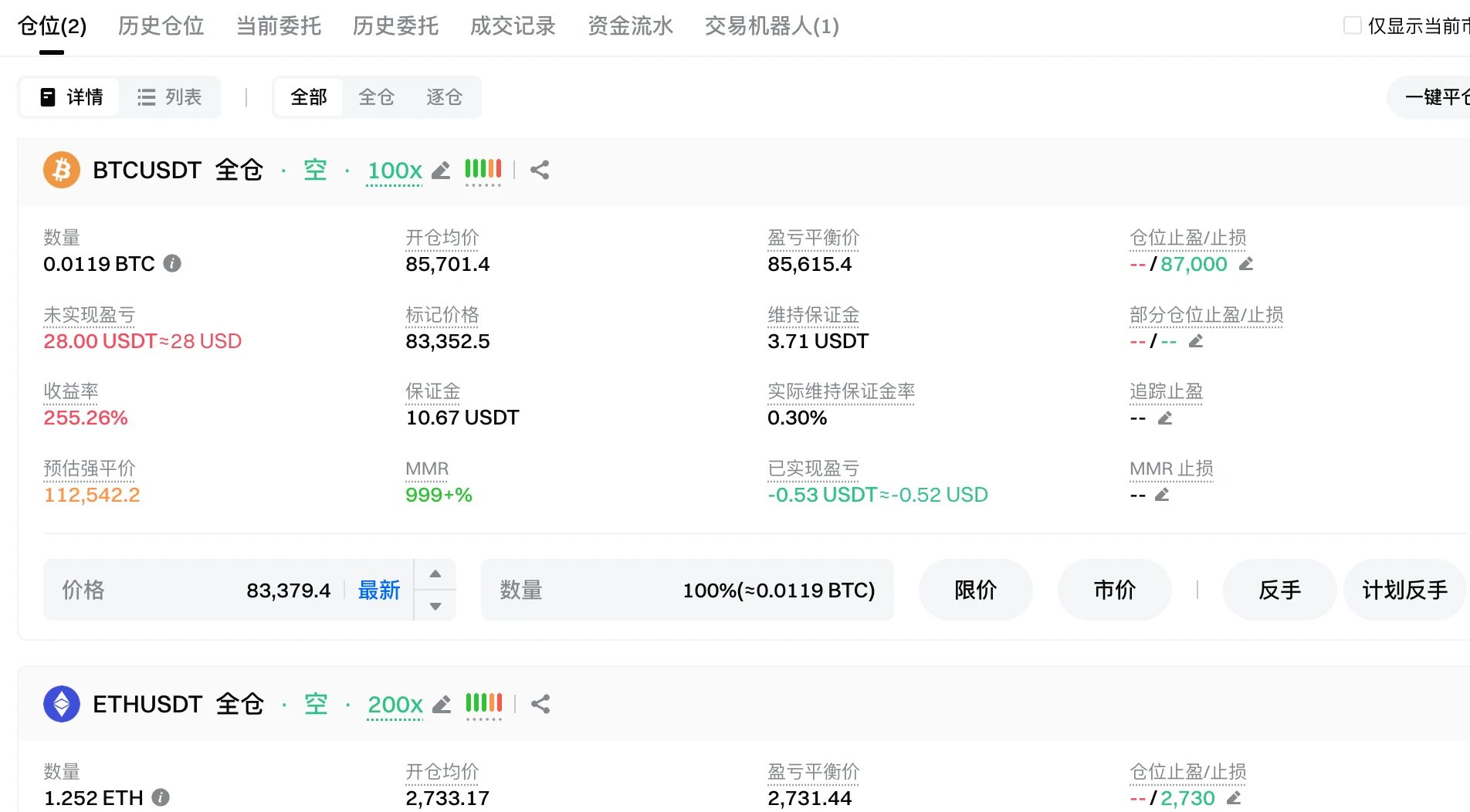
Task: Open info icon beside 0.0119 BTC
Action: point(172,264)
